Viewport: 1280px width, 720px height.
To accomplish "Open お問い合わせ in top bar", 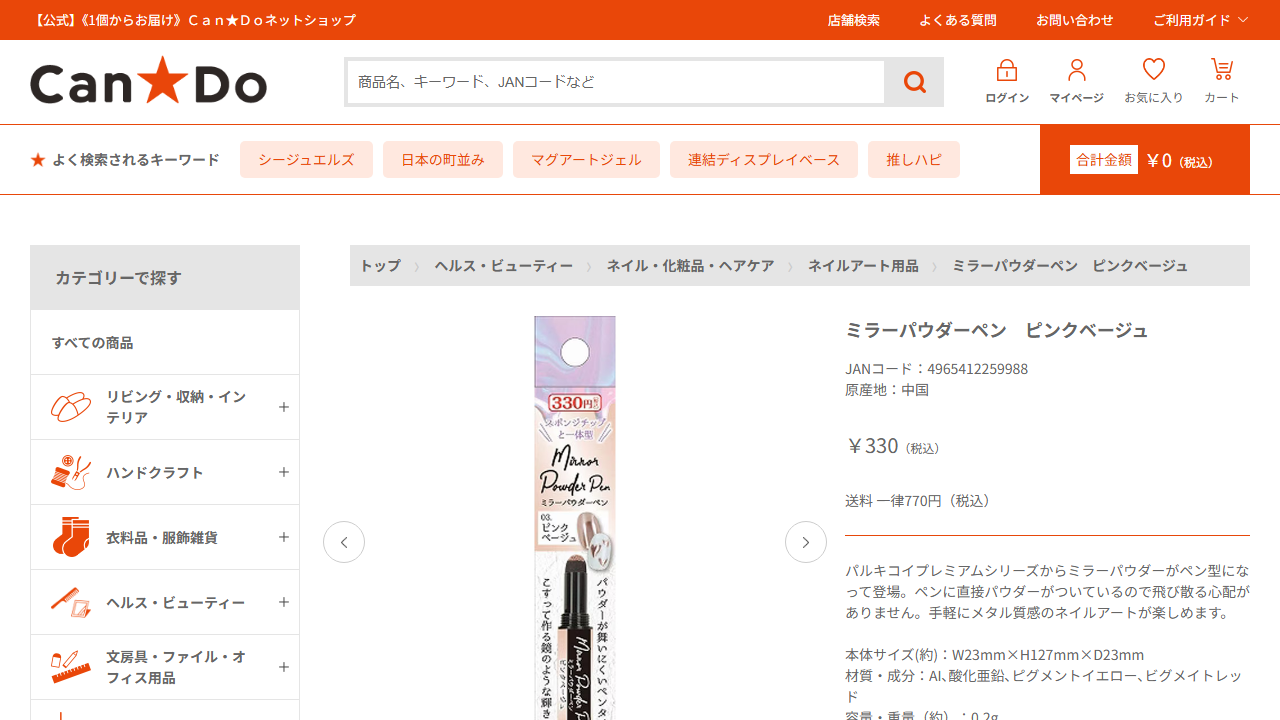I will pyautogui.click(x=1074, y=20).
